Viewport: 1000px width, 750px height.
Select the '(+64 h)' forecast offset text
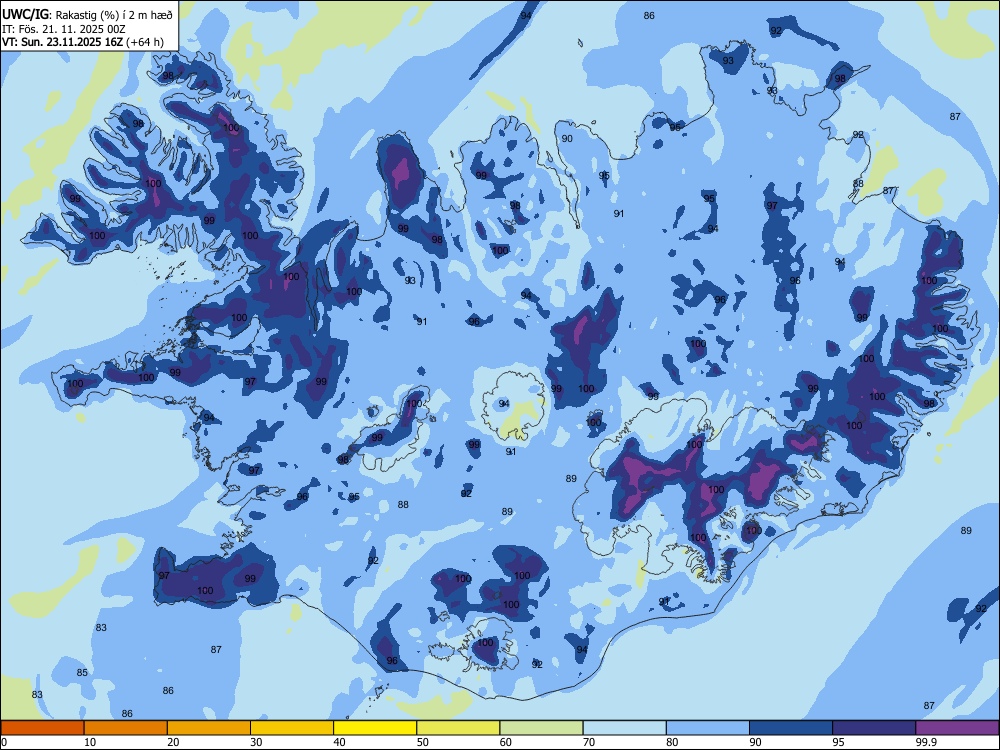coord(145,42)
